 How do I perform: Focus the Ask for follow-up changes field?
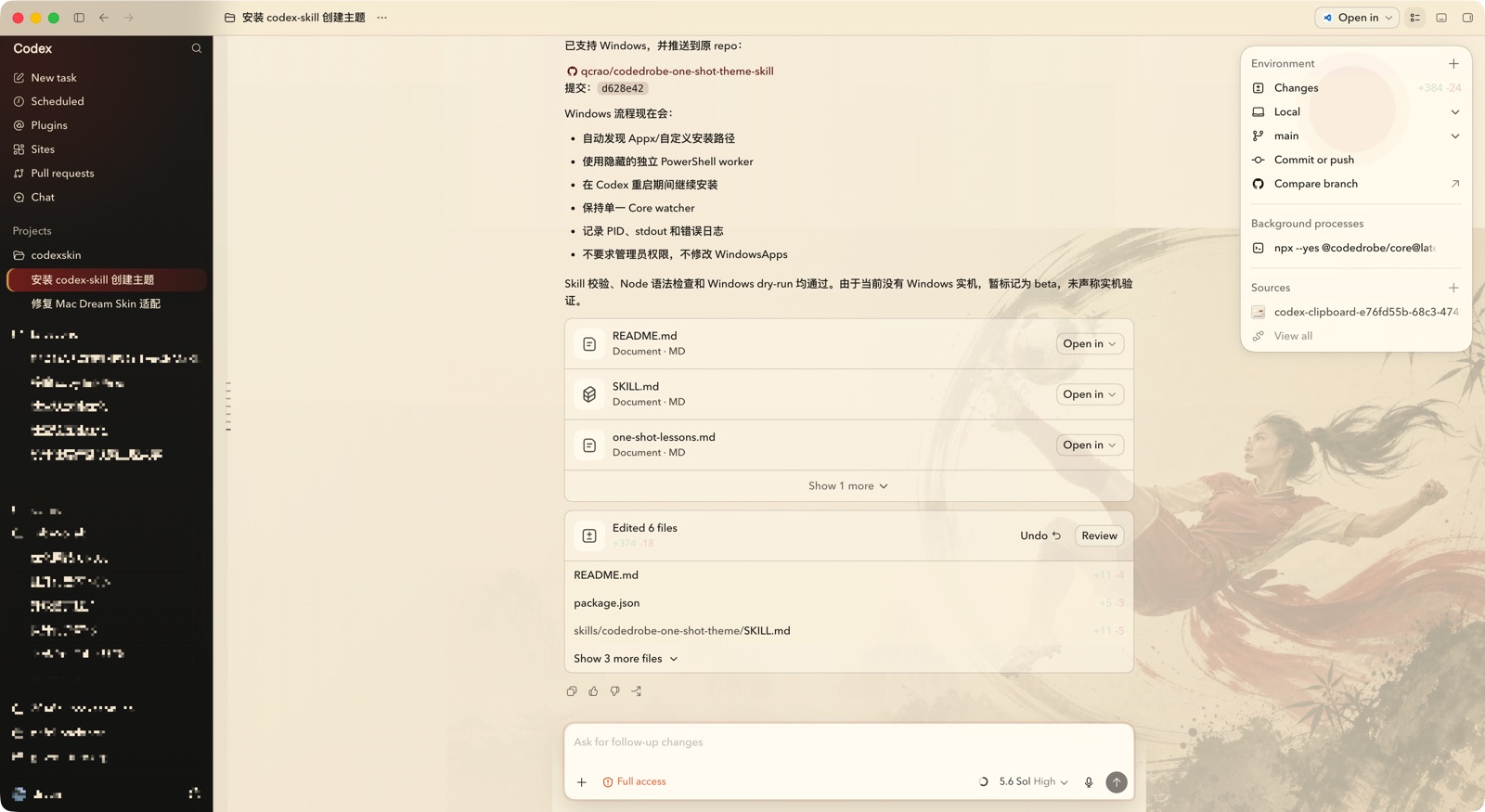pos(848,742)
